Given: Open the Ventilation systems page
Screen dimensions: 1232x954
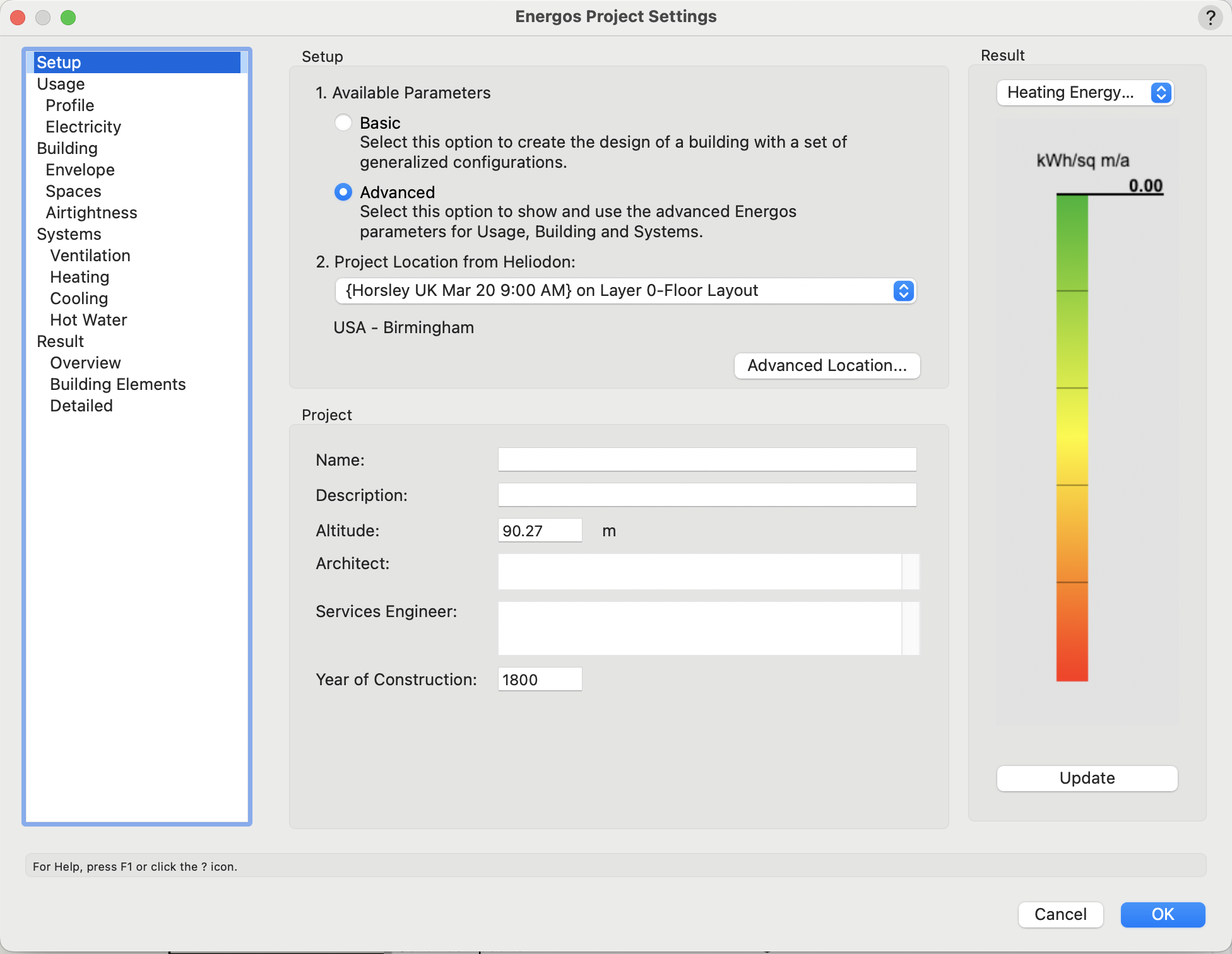Looking at the screenshot, I should [x=90, y=256].
